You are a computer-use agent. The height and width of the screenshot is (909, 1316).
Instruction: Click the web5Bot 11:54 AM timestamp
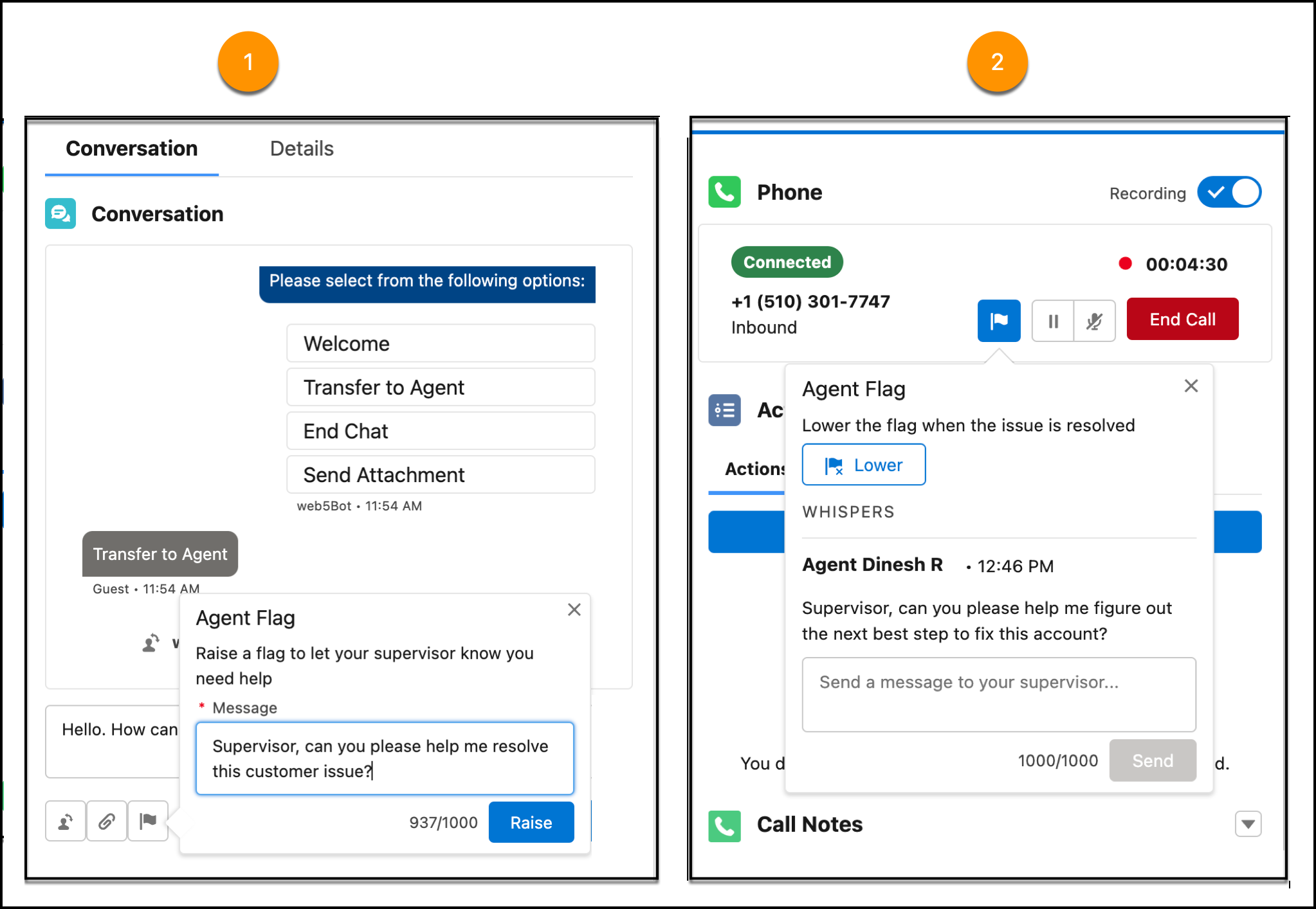tap(360, 506)
